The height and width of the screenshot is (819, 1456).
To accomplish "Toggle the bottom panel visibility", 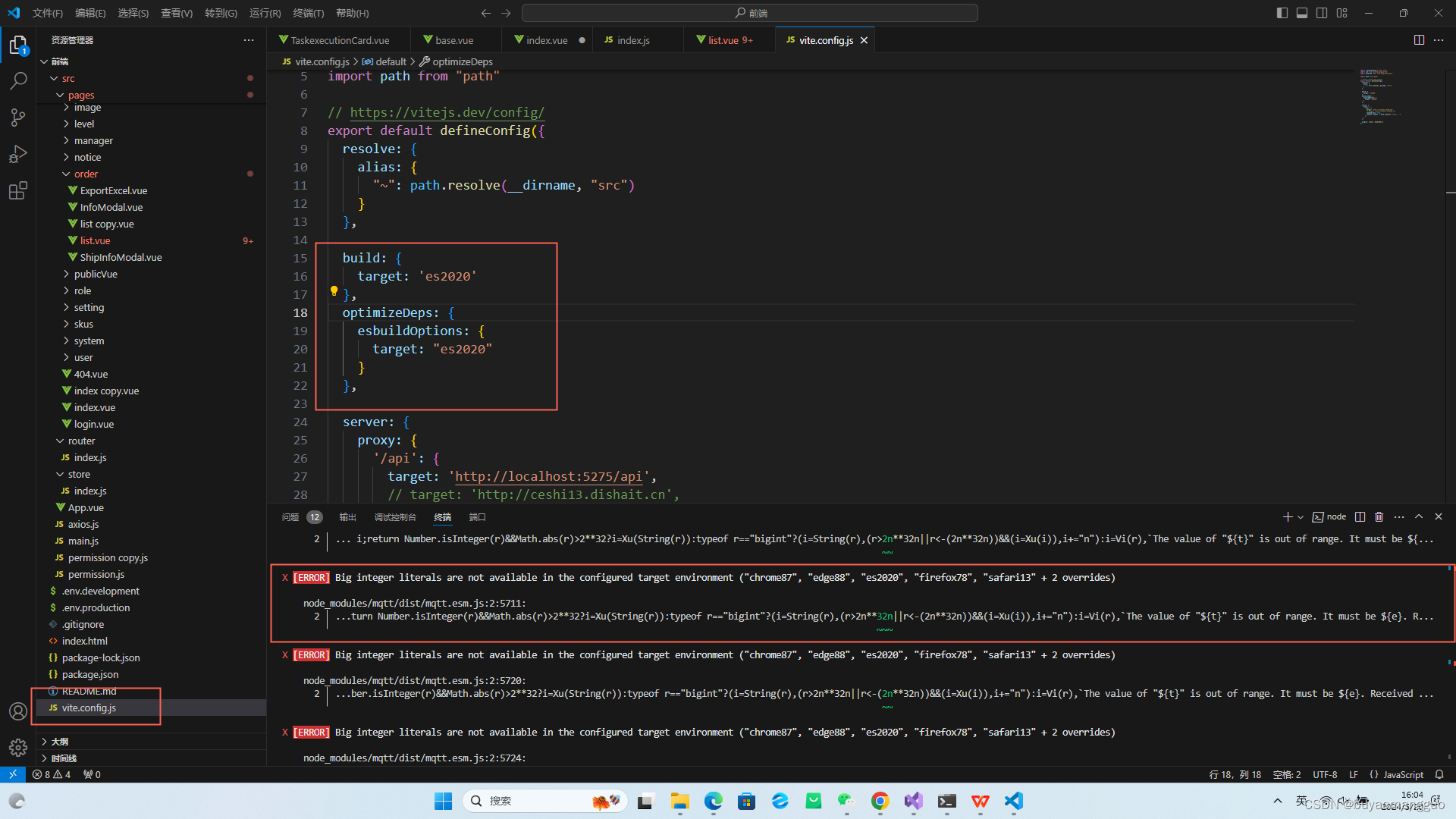I will pyautogui.click(x=1301, y=12).
